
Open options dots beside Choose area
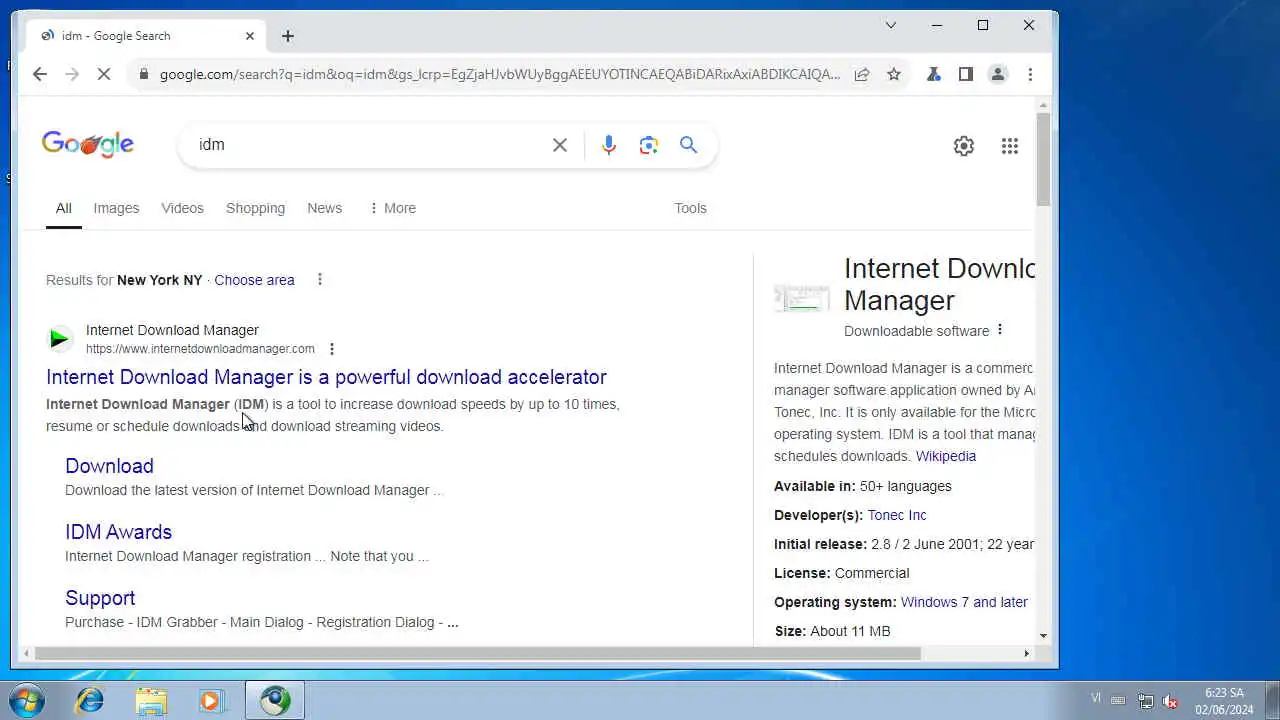[320, 279]
